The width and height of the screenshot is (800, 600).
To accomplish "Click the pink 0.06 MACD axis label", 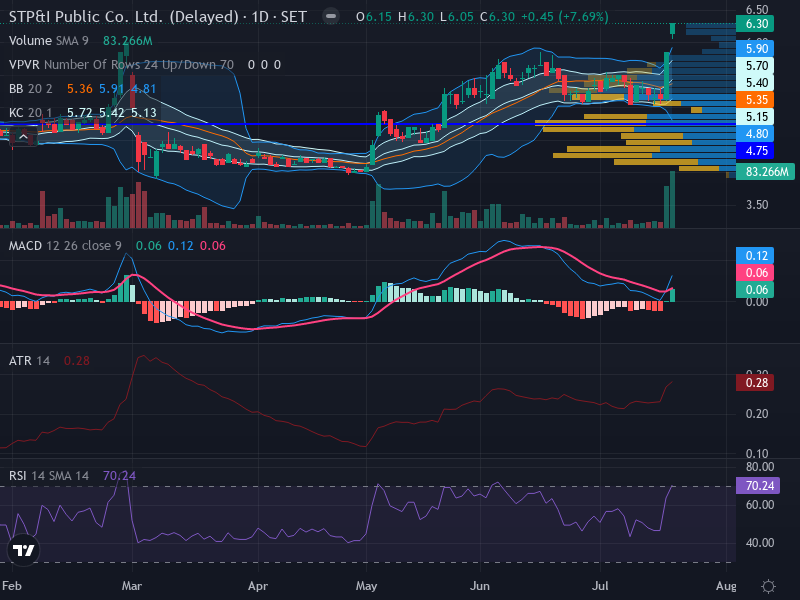I will (755, 272).
